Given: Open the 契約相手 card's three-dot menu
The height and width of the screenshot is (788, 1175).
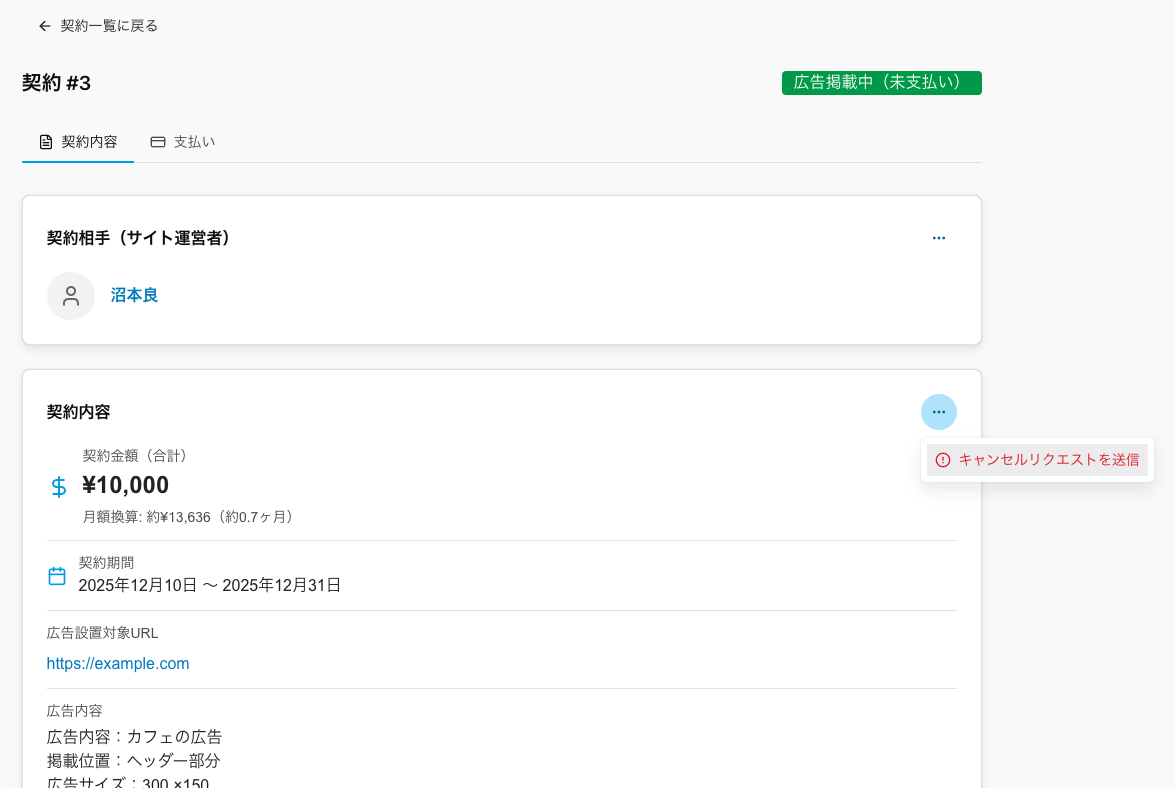Looking at the screenshot, I should [938, 238].
